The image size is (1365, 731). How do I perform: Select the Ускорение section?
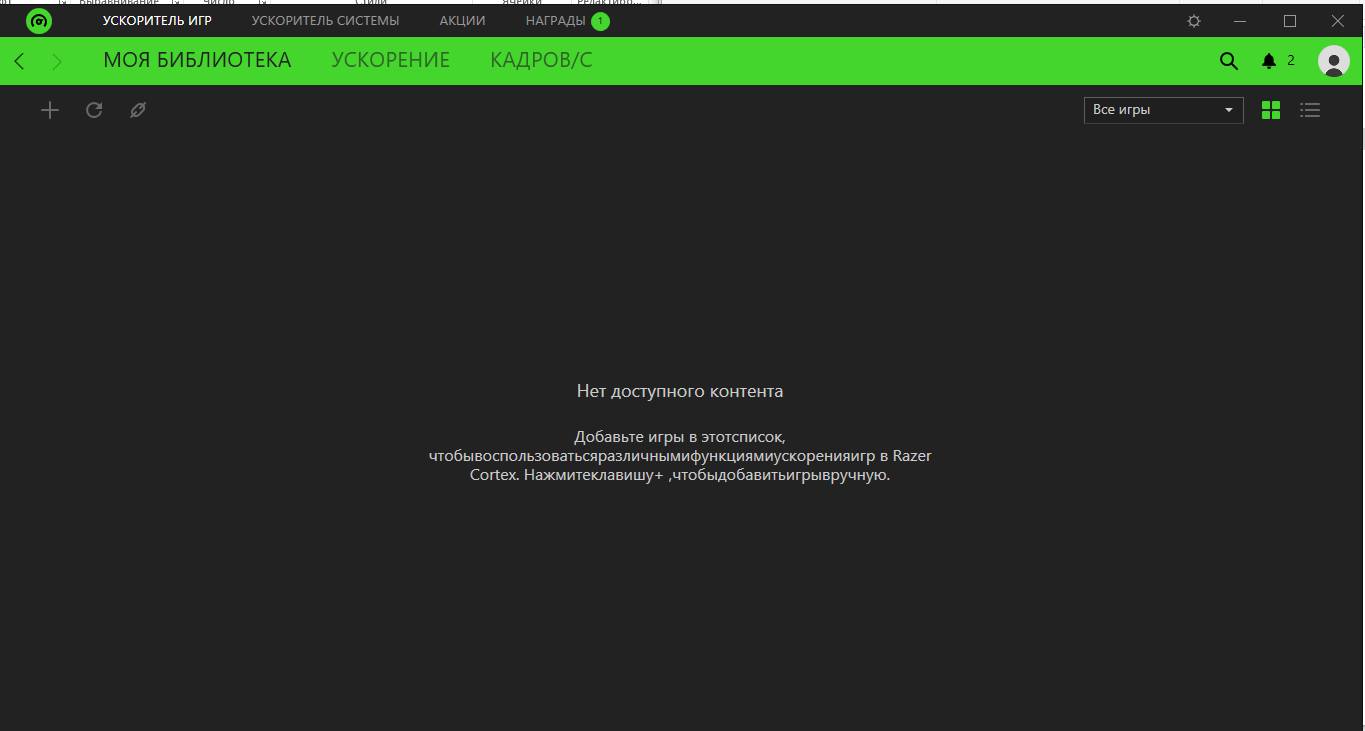pos(391,61)
